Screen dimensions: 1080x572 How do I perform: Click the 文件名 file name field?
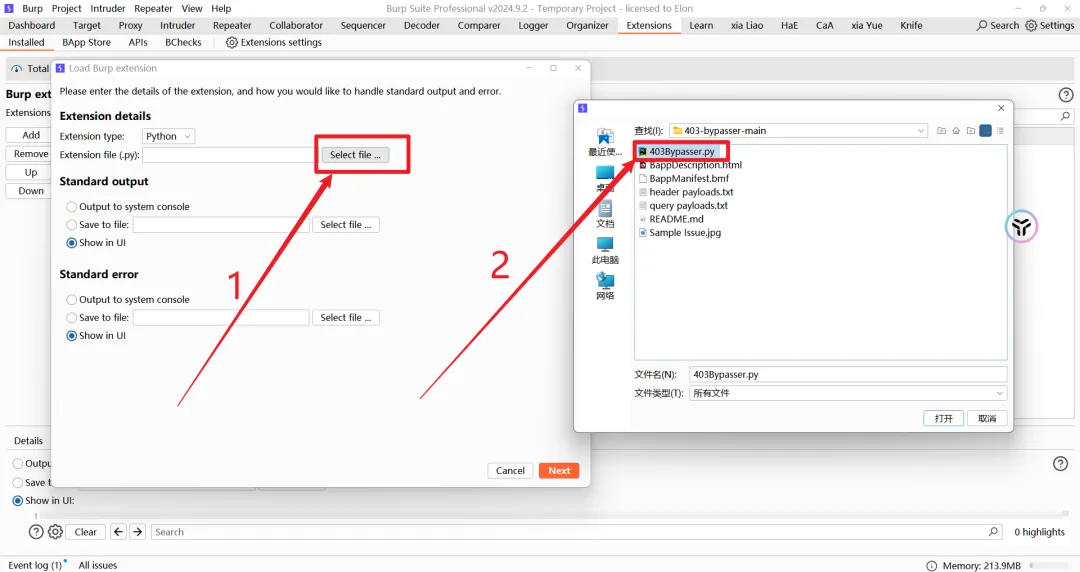point(848,375)
